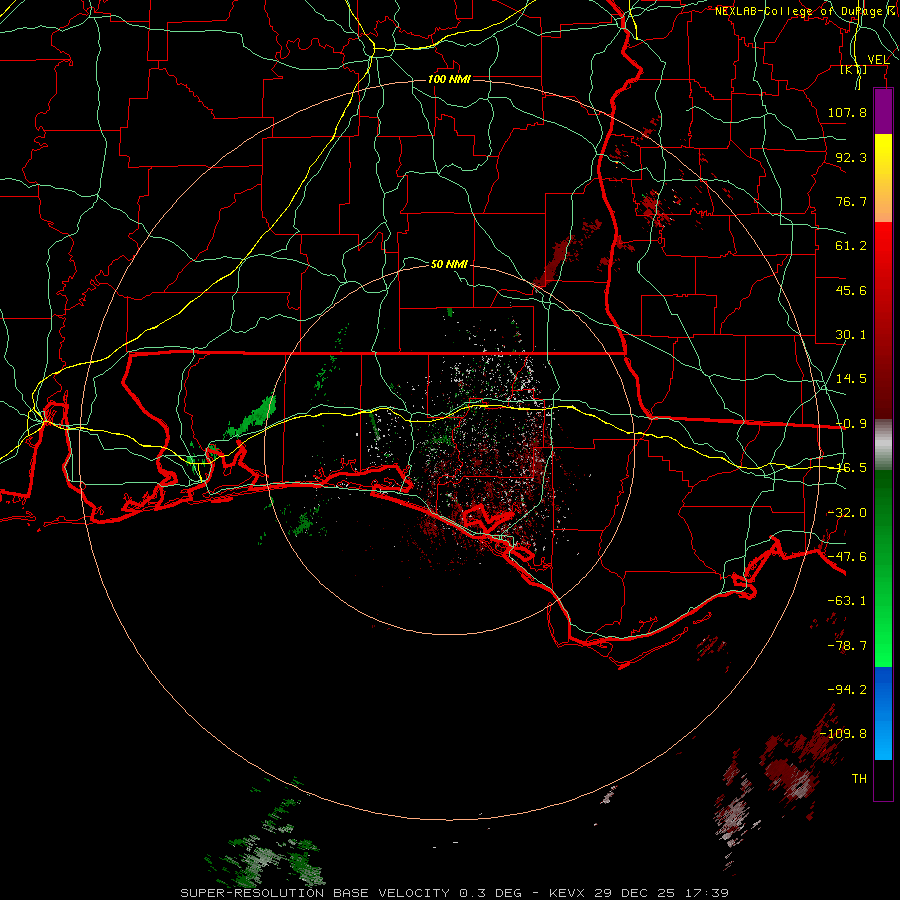Click the gray near-zero segment of the color bar
The height and width of the screenshot is (900, 900).
(x=883, y=445)
